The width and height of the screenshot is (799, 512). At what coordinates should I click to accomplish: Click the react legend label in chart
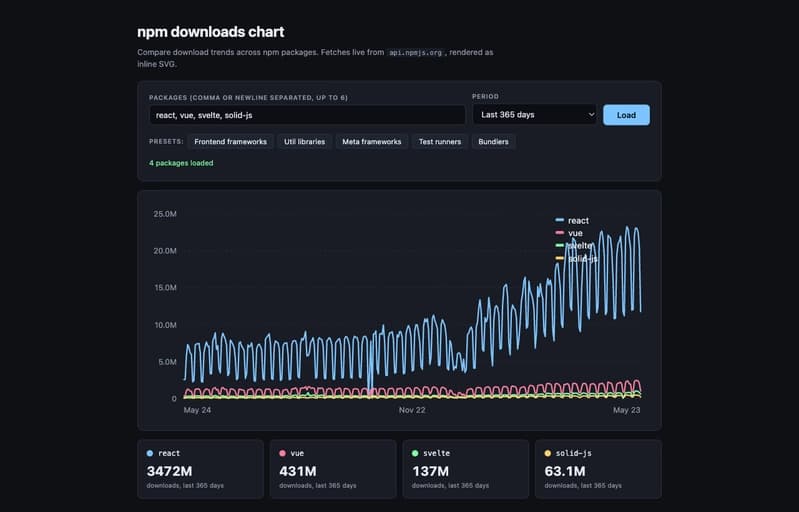tap(578, 221)
